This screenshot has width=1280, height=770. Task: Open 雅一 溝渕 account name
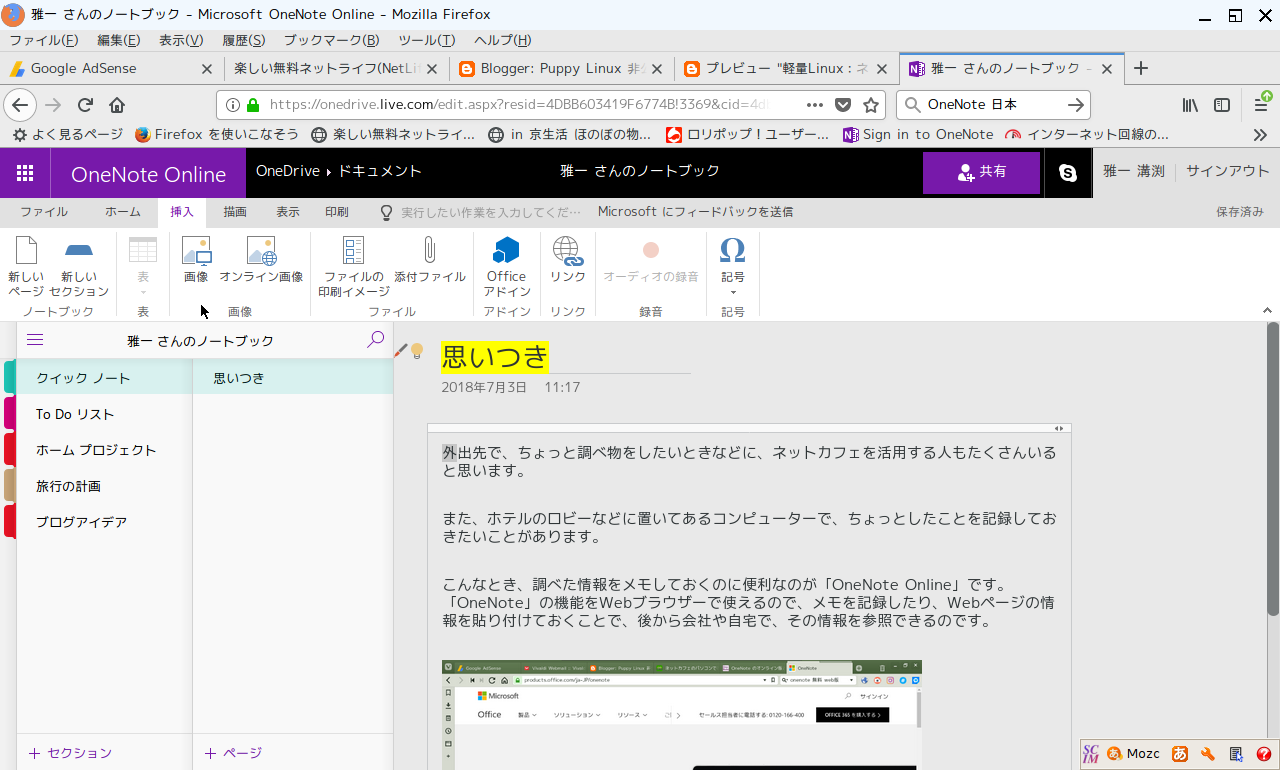[x=1134, y=171]
